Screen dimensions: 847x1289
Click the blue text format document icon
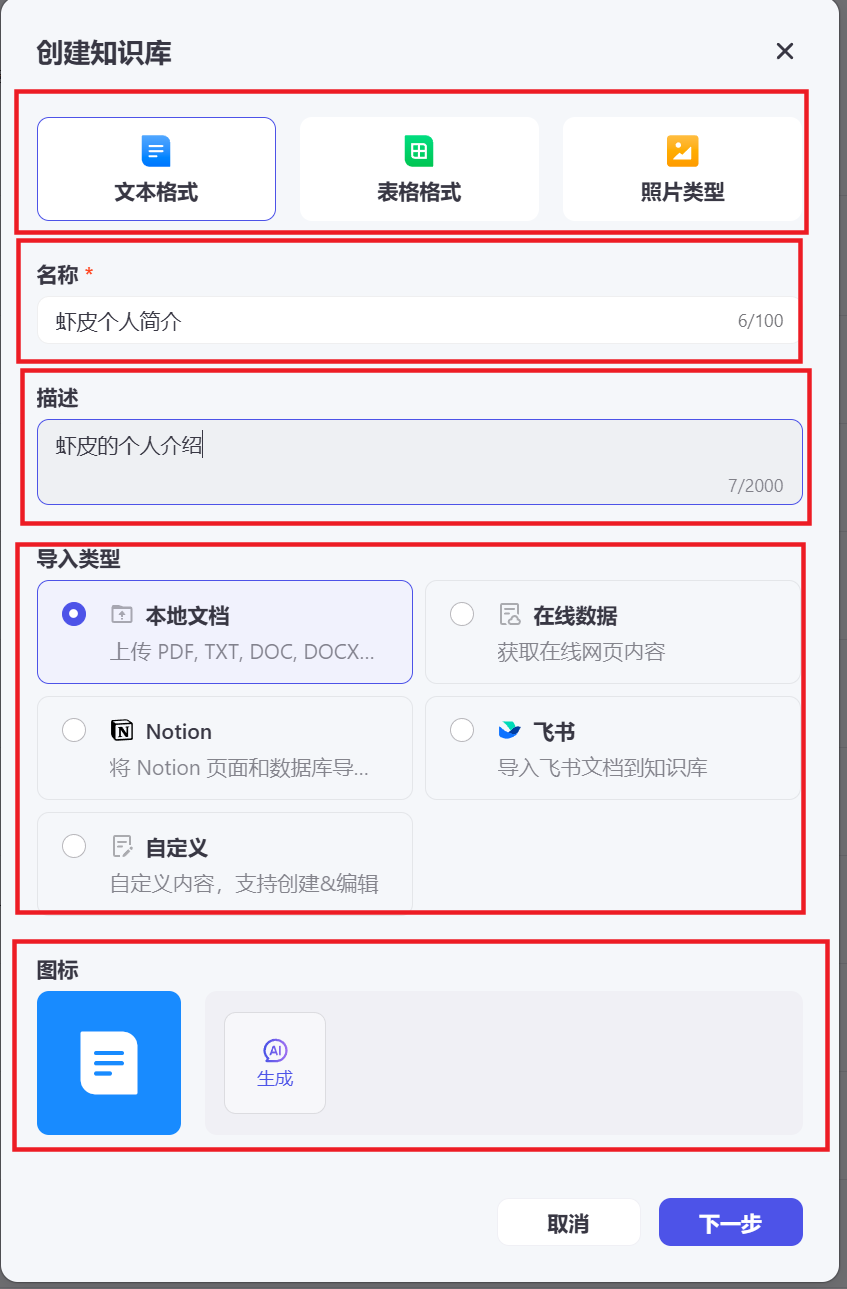pyautogui.click(x=156, y=151)
